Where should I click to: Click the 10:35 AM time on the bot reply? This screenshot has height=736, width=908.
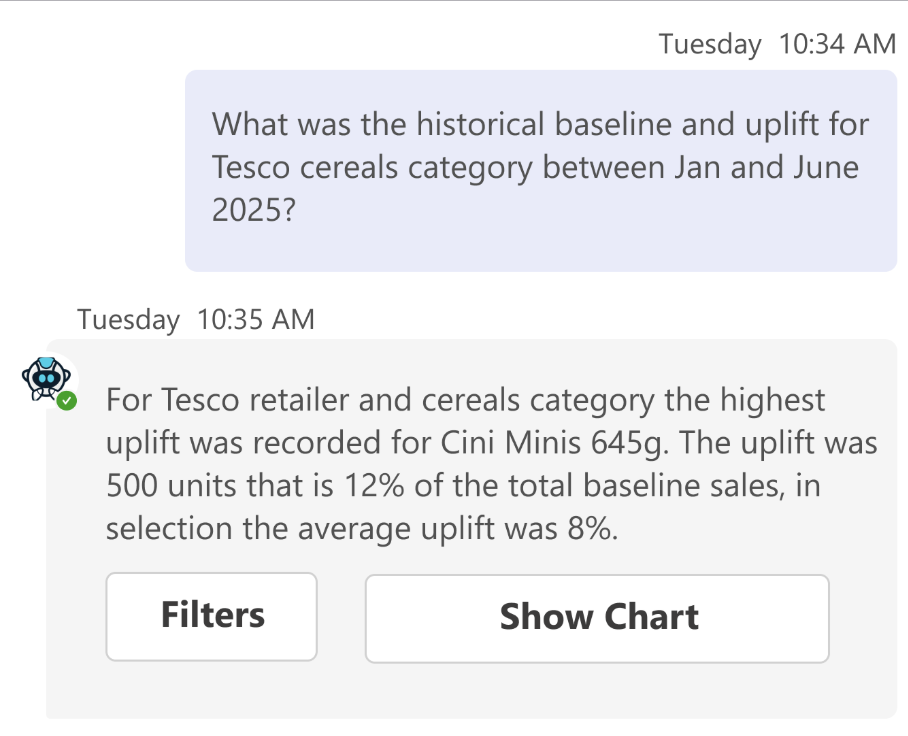tap(256, 320)
